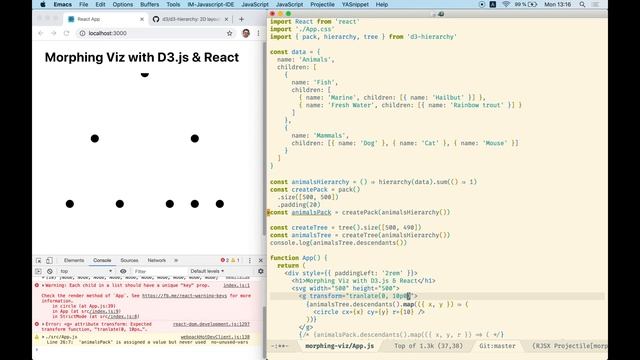This screenshot has height=360, width=640.
Task: Close the d3-hierarchy GitHub tab
Action: [227, 19]
